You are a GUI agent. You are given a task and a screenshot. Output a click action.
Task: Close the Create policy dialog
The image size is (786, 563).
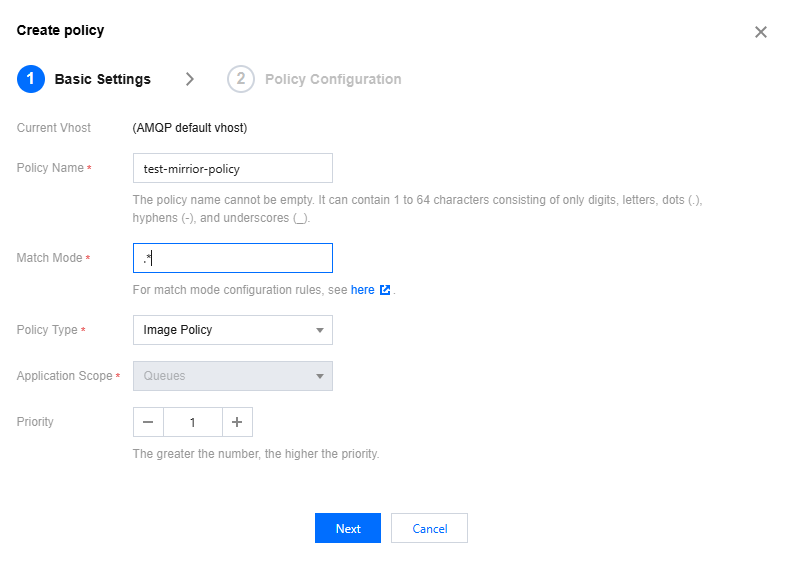tap(760, 32)
